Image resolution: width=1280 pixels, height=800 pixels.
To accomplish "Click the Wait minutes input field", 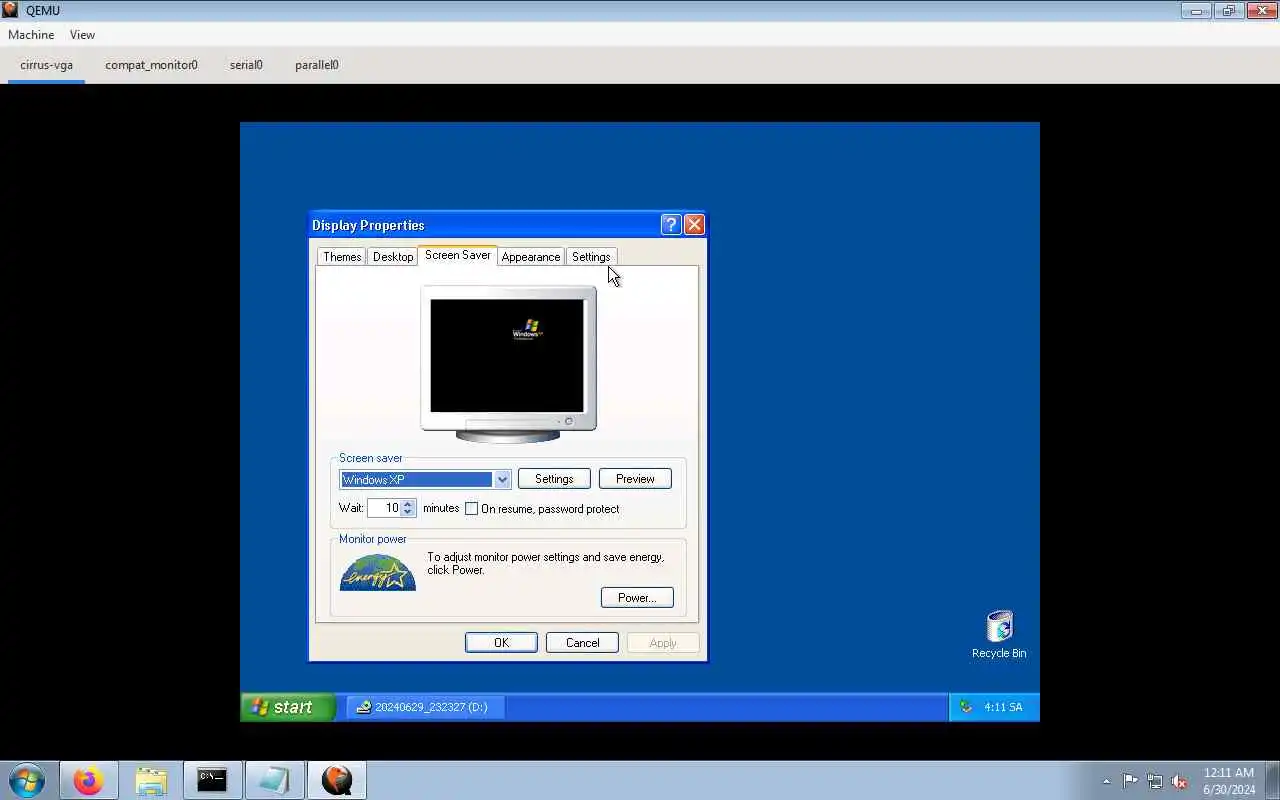I will [x=384, y=509].
